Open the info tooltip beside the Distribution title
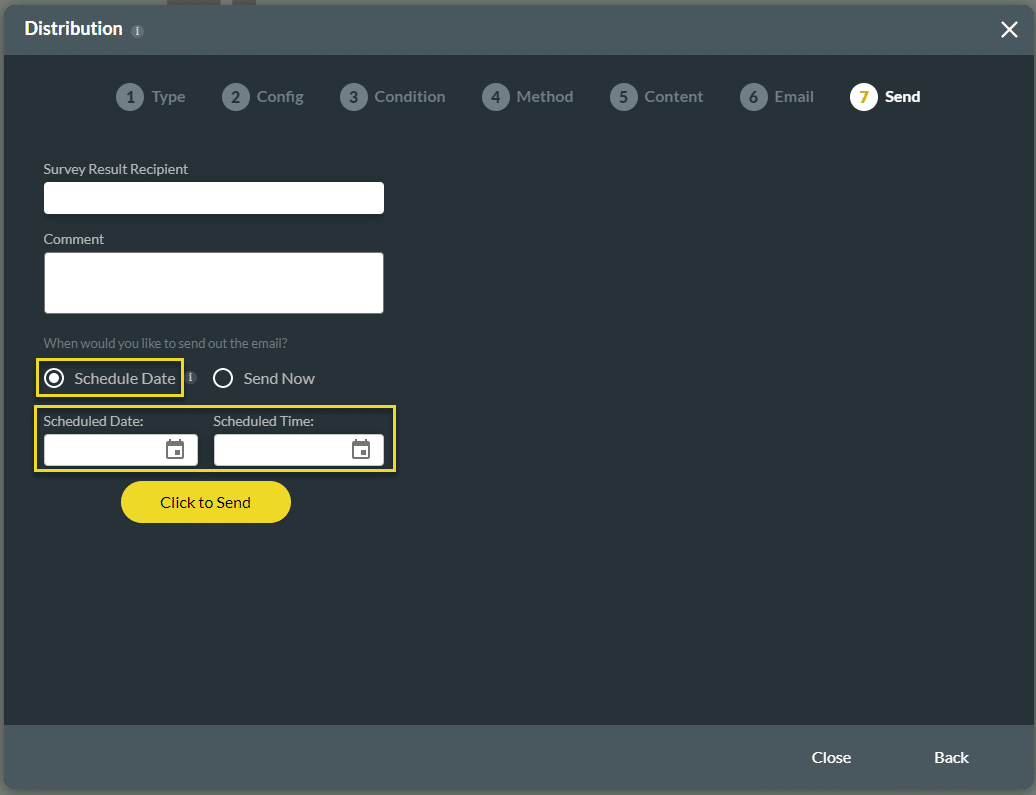1036x795 pixels. (137, 30)
